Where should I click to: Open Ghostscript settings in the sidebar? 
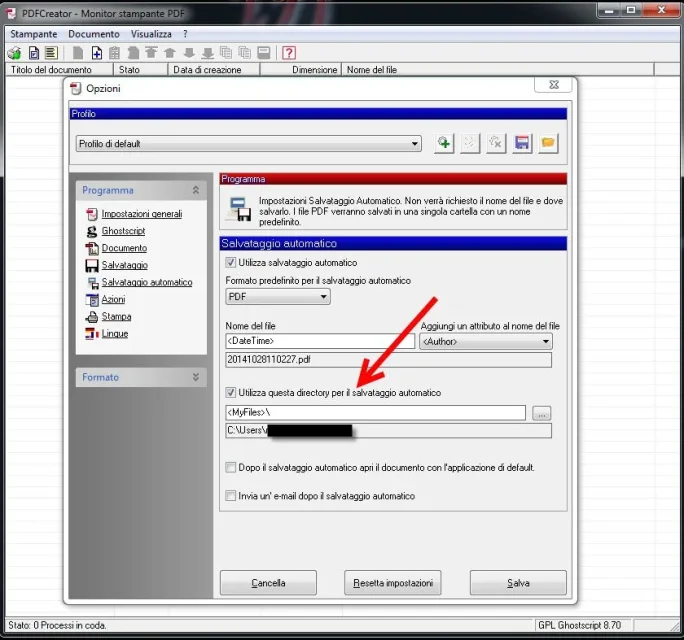[124, 231]
